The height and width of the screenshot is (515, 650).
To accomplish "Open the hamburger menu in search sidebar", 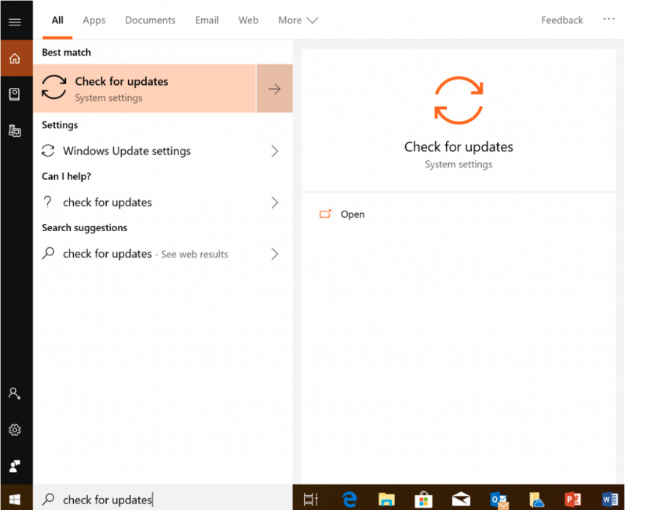I will (x=15, y=22).
